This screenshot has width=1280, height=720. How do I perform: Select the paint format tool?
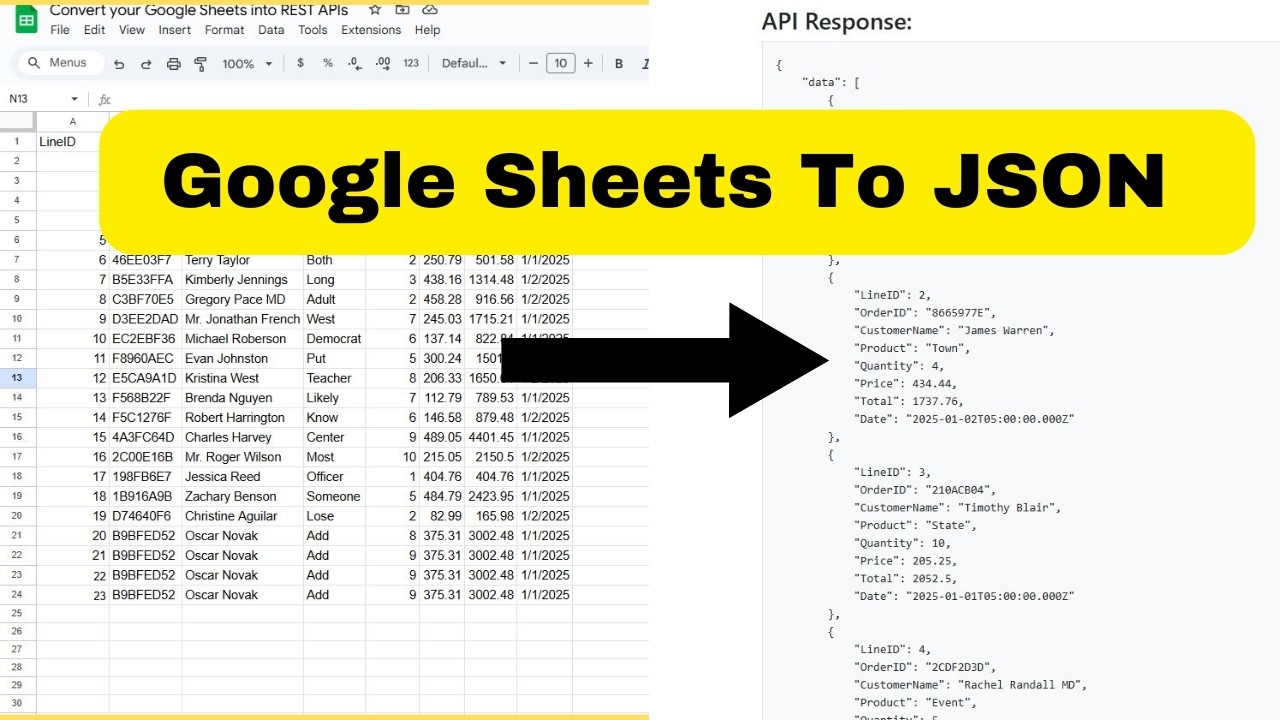coord(200,63)
